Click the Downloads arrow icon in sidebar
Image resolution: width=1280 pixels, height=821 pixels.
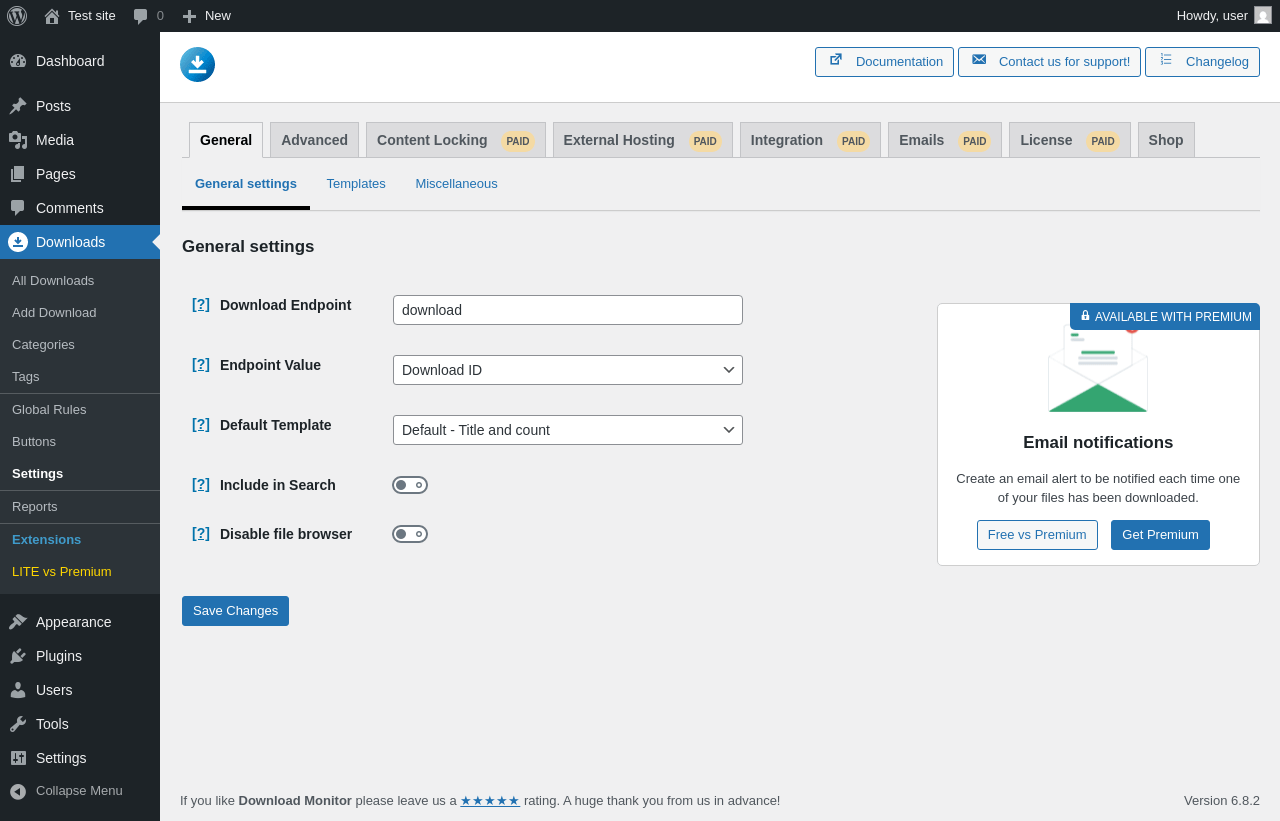click(18, 242)
